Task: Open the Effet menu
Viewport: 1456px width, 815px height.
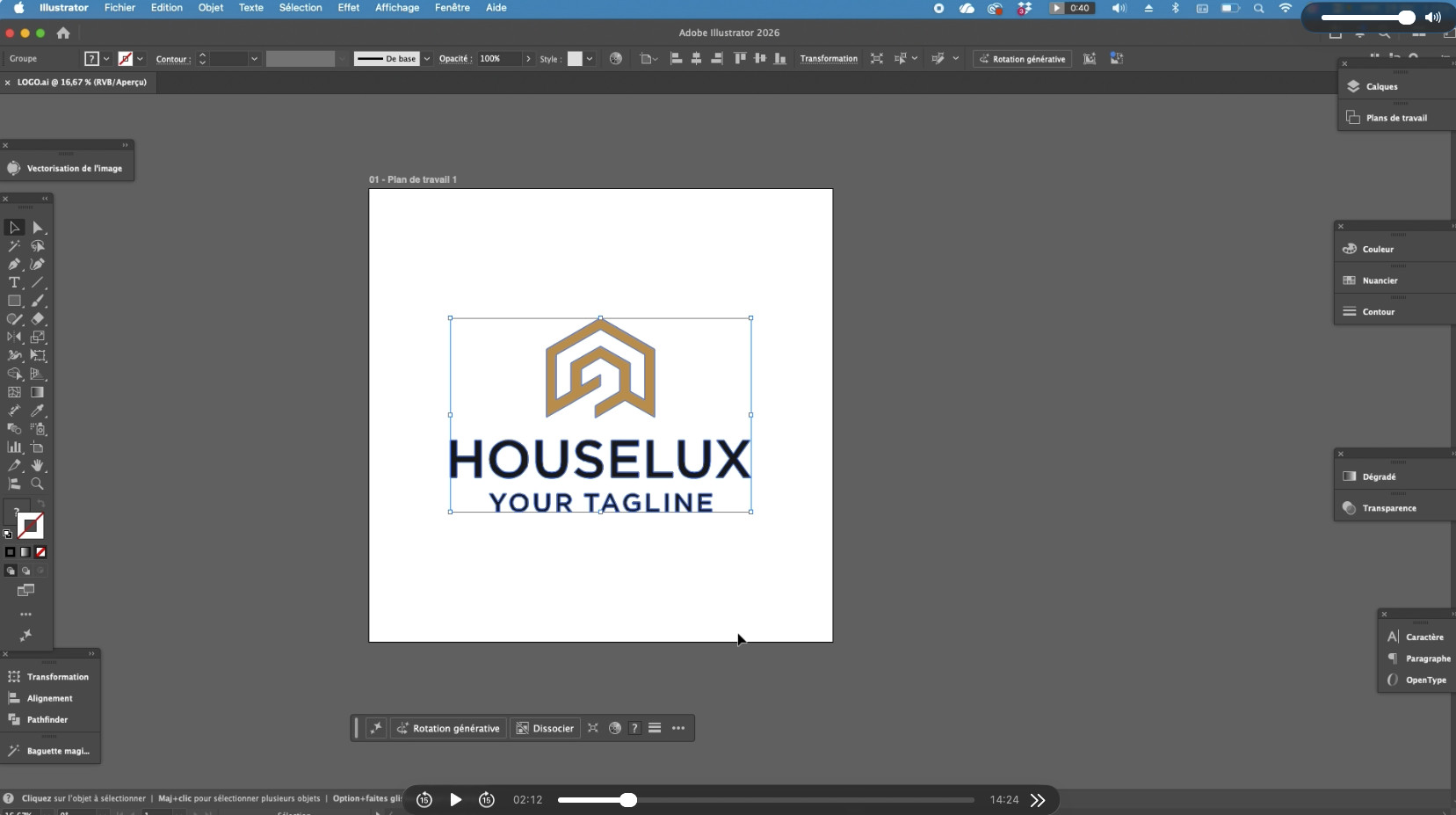Action: click(348, 8)
